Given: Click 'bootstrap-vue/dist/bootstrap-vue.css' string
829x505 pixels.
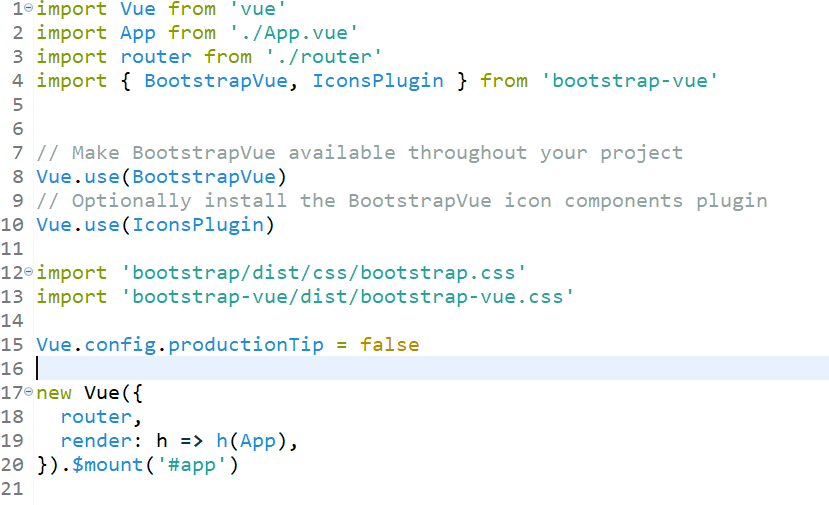Looking at the screenshot, I should (347, 297).
